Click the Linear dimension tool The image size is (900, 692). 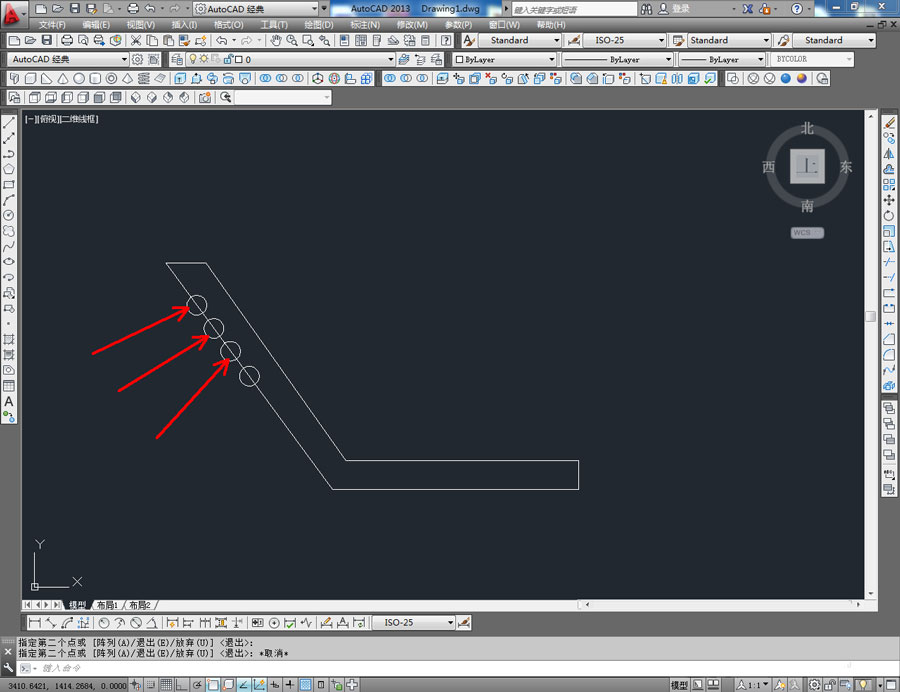tap(34, 623)
